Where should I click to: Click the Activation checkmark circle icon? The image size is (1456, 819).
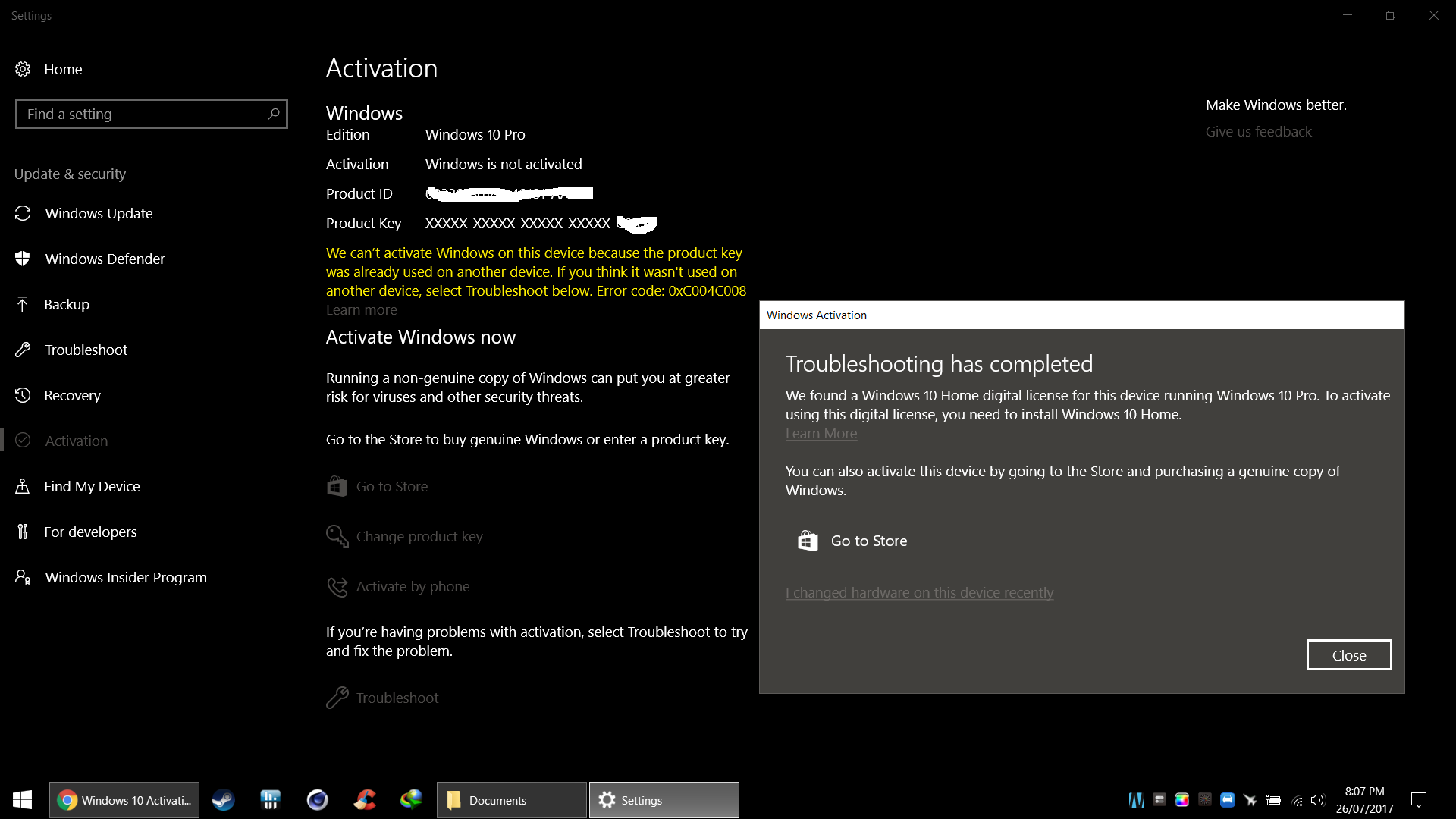(23, 441)
